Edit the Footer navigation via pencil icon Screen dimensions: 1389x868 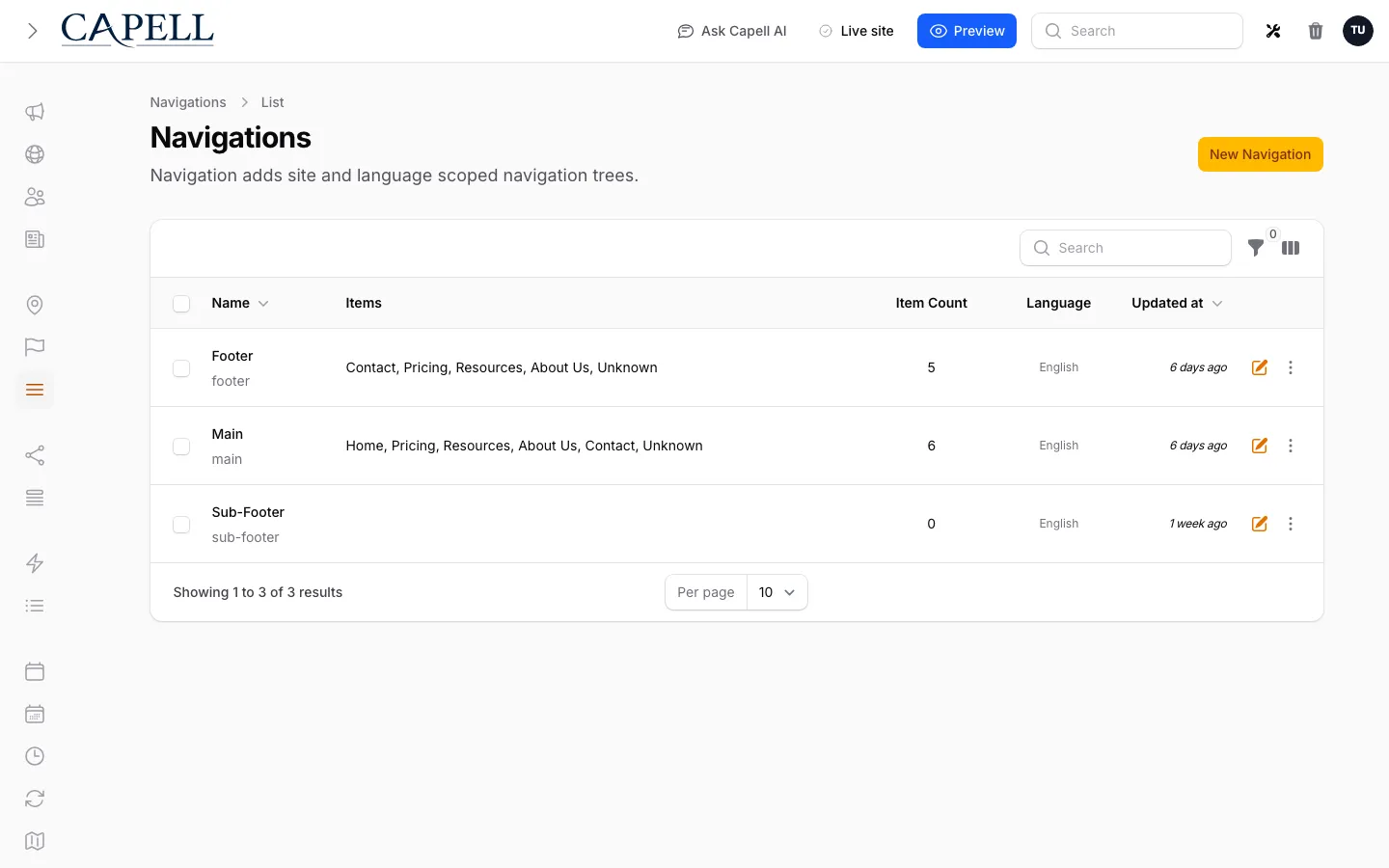pos(1260,367)
